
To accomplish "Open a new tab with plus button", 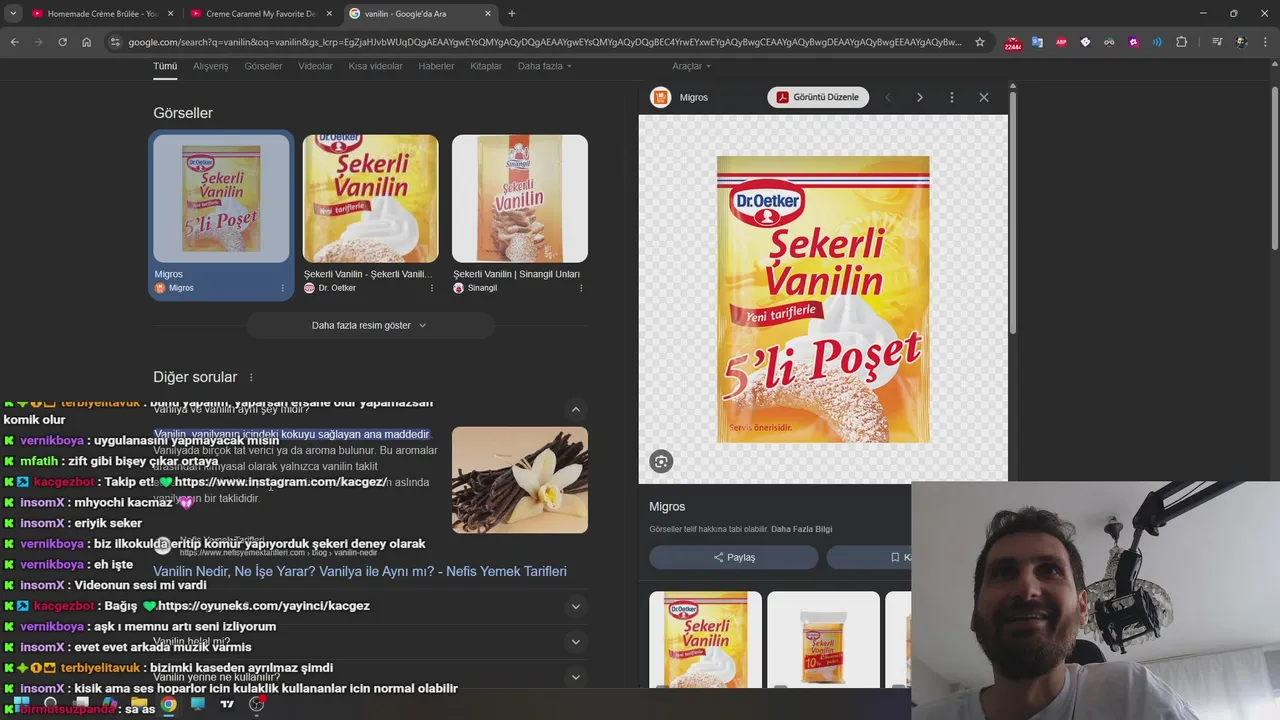I will pyautogui.click(x=512, y=13).
